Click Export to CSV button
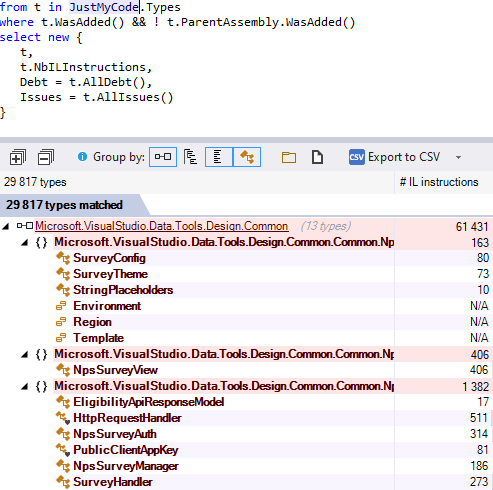Viewport: 493px width, 490px height. click(395, 157)
